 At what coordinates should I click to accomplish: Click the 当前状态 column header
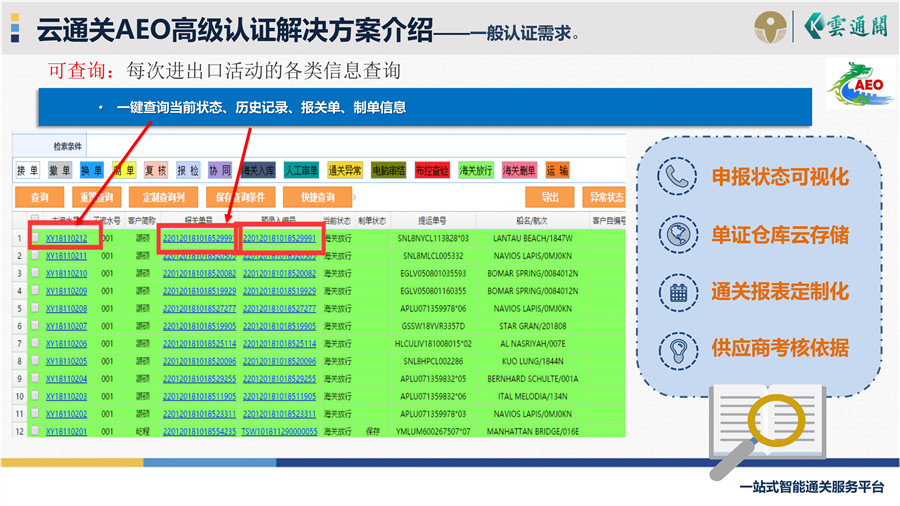coord(337,220)
